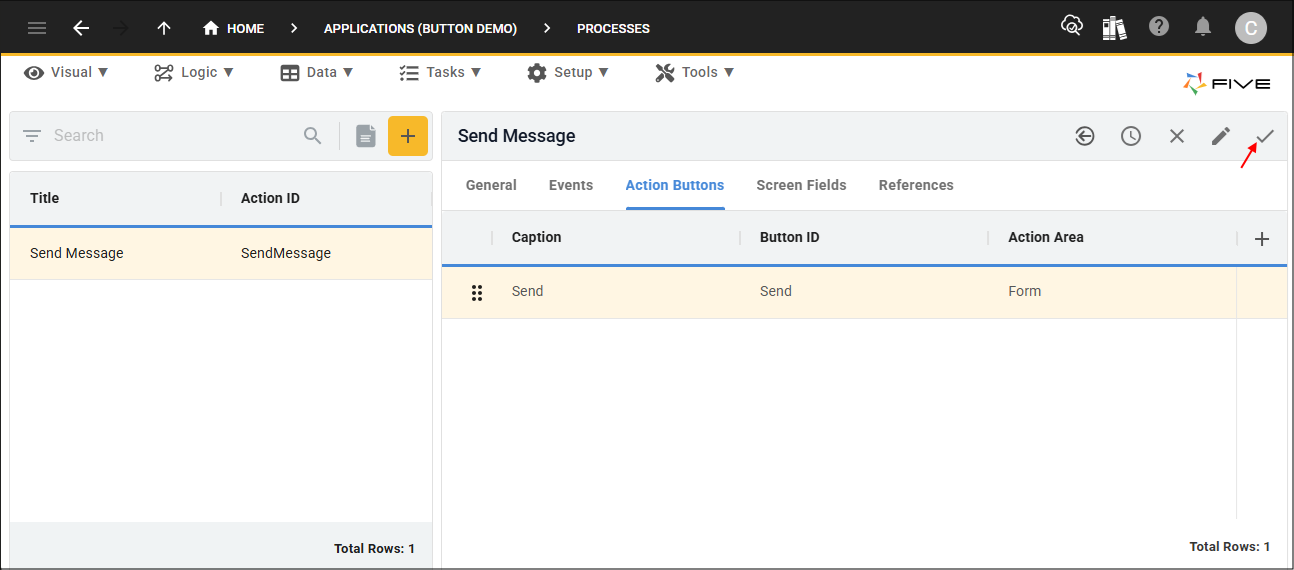The height and width of the screenshot is (570, 1294).
Task: Open the hamburger navigation menu
Action: point(37,28)
